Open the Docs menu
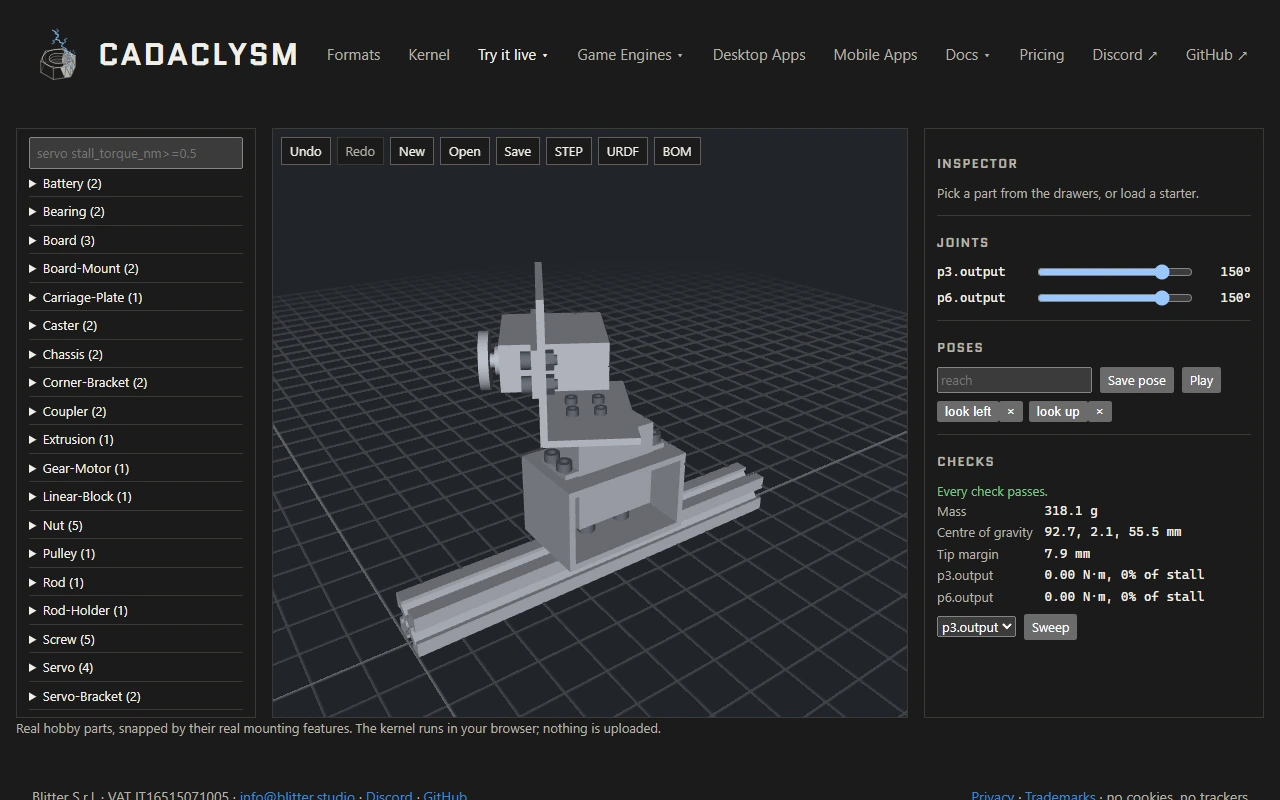This screenshot has height=800, width=1280. click(x=967, y=55)
